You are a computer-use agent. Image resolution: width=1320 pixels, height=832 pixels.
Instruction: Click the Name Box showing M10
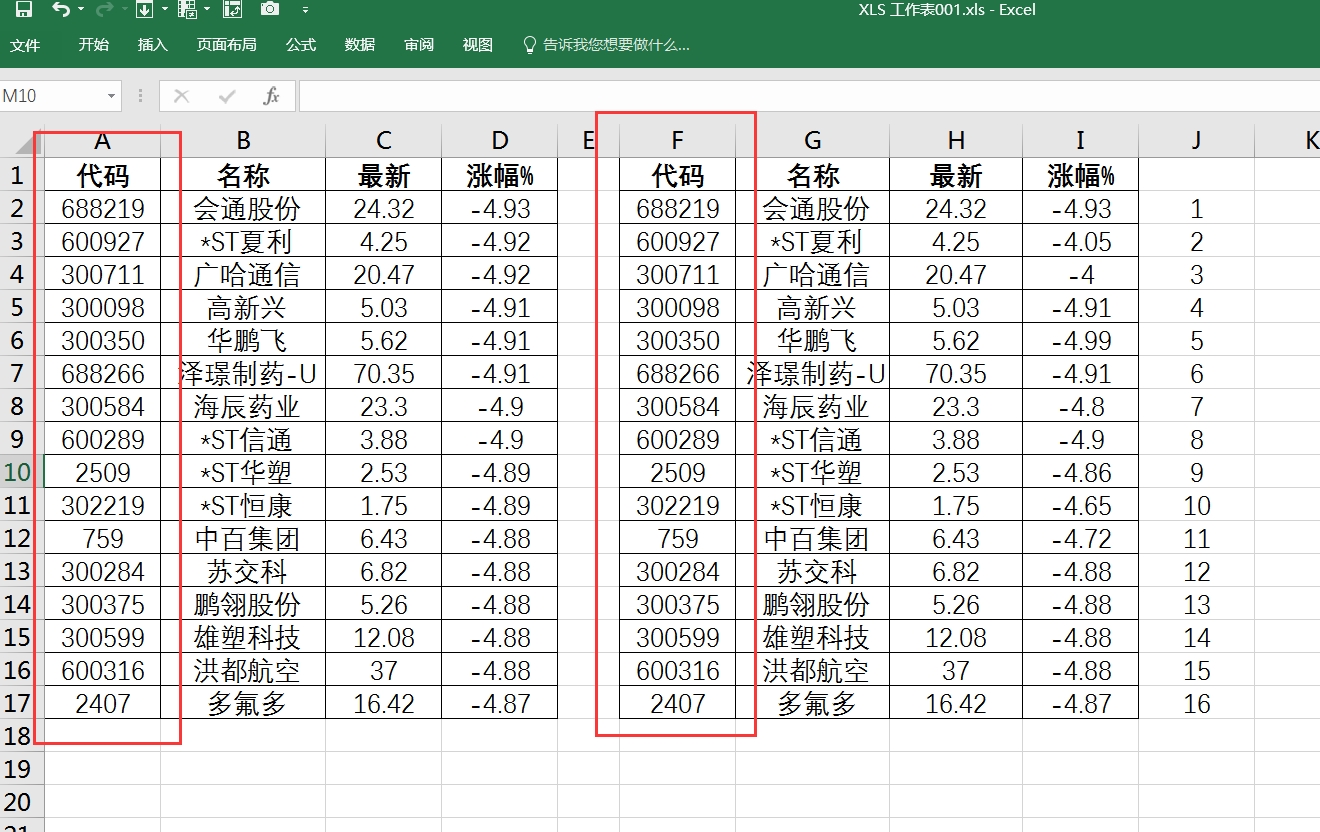[51, 96]
